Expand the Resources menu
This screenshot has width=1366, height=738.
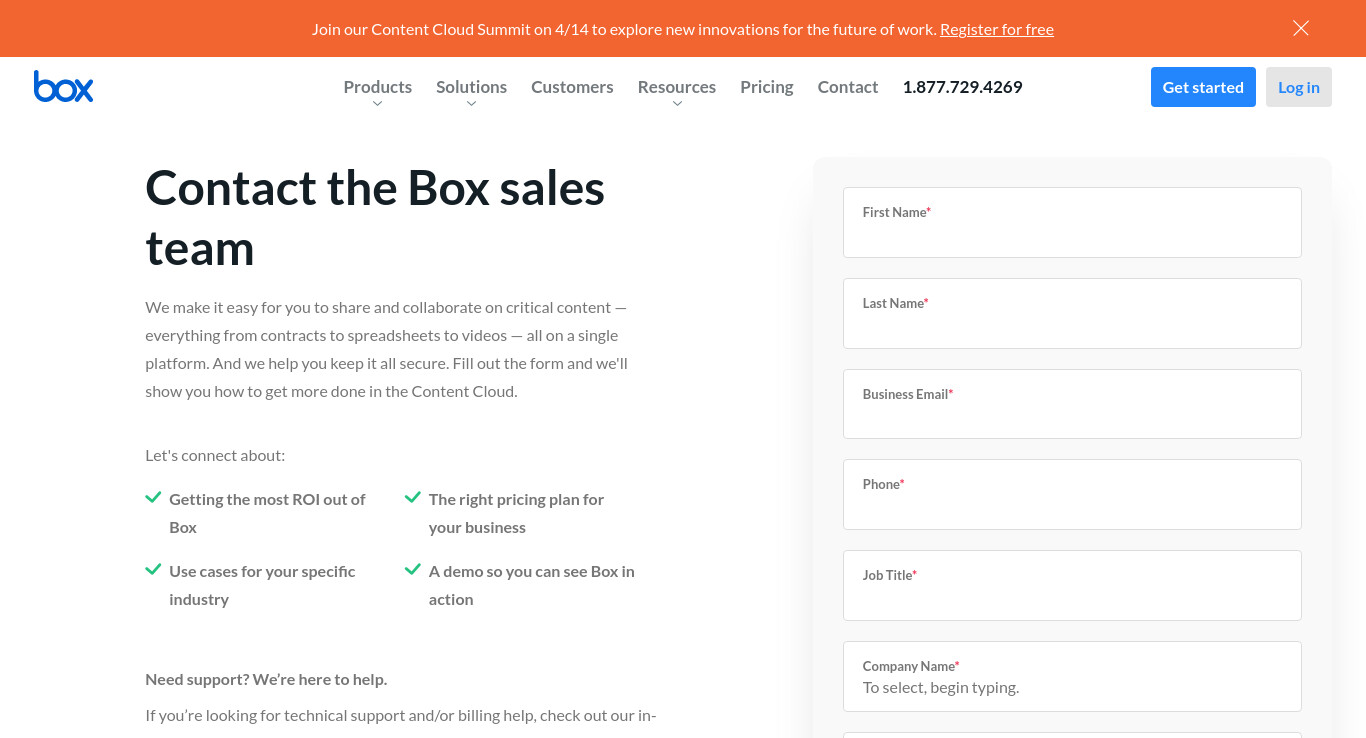[677, 87]
